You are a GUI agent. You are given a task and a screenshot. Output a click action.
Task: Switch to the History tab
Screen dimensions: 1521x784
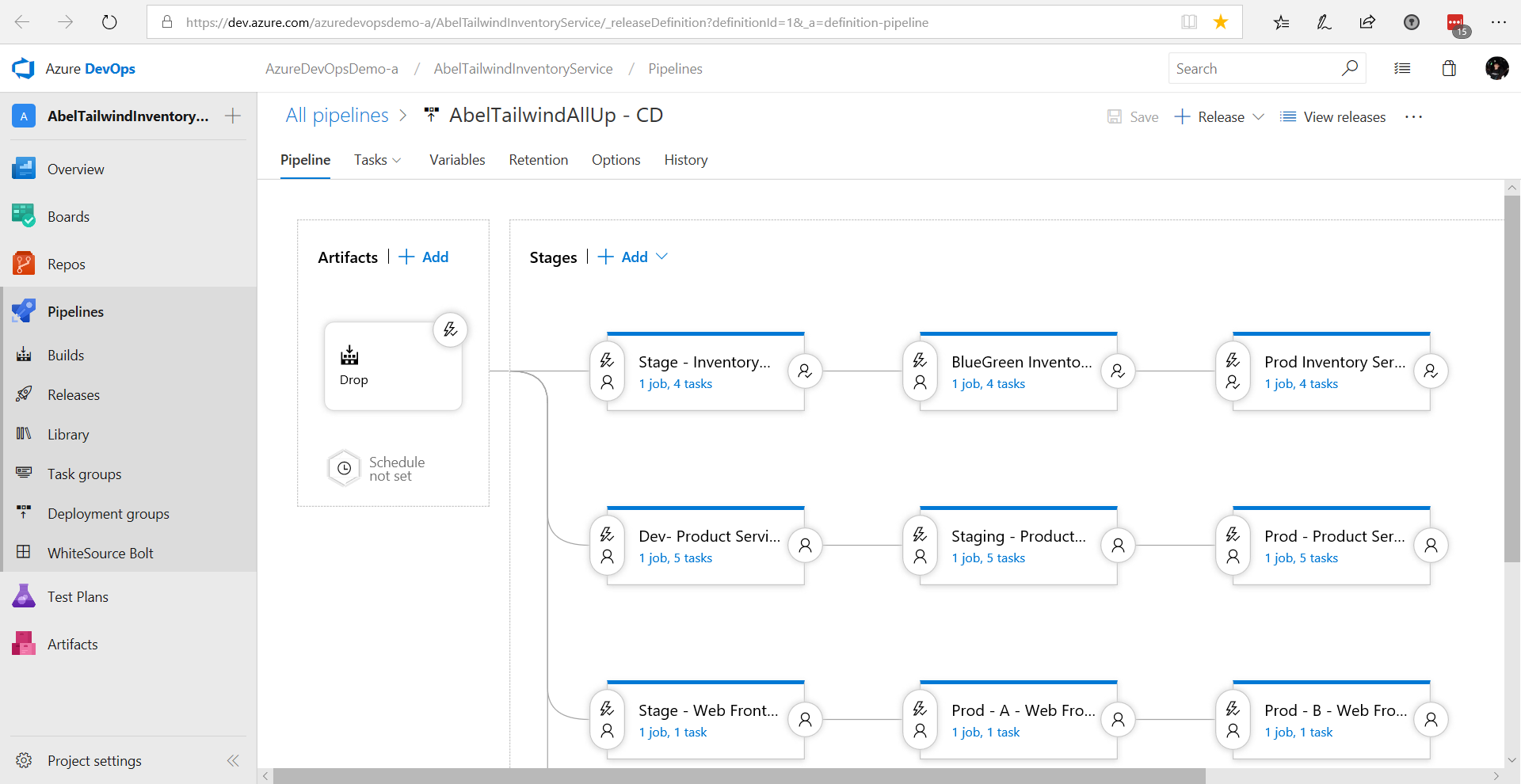[x=686, y=160]
